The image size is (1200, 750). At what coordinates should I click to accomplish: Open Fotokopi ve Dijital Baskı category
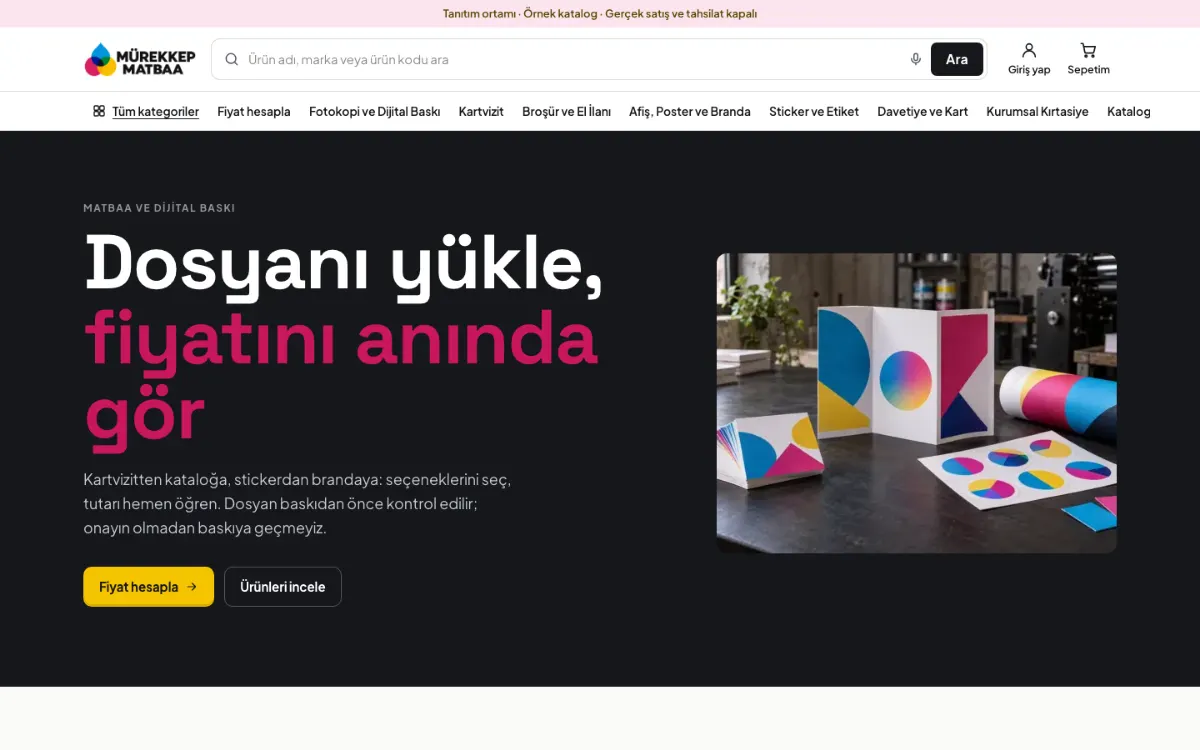(375, 111)
